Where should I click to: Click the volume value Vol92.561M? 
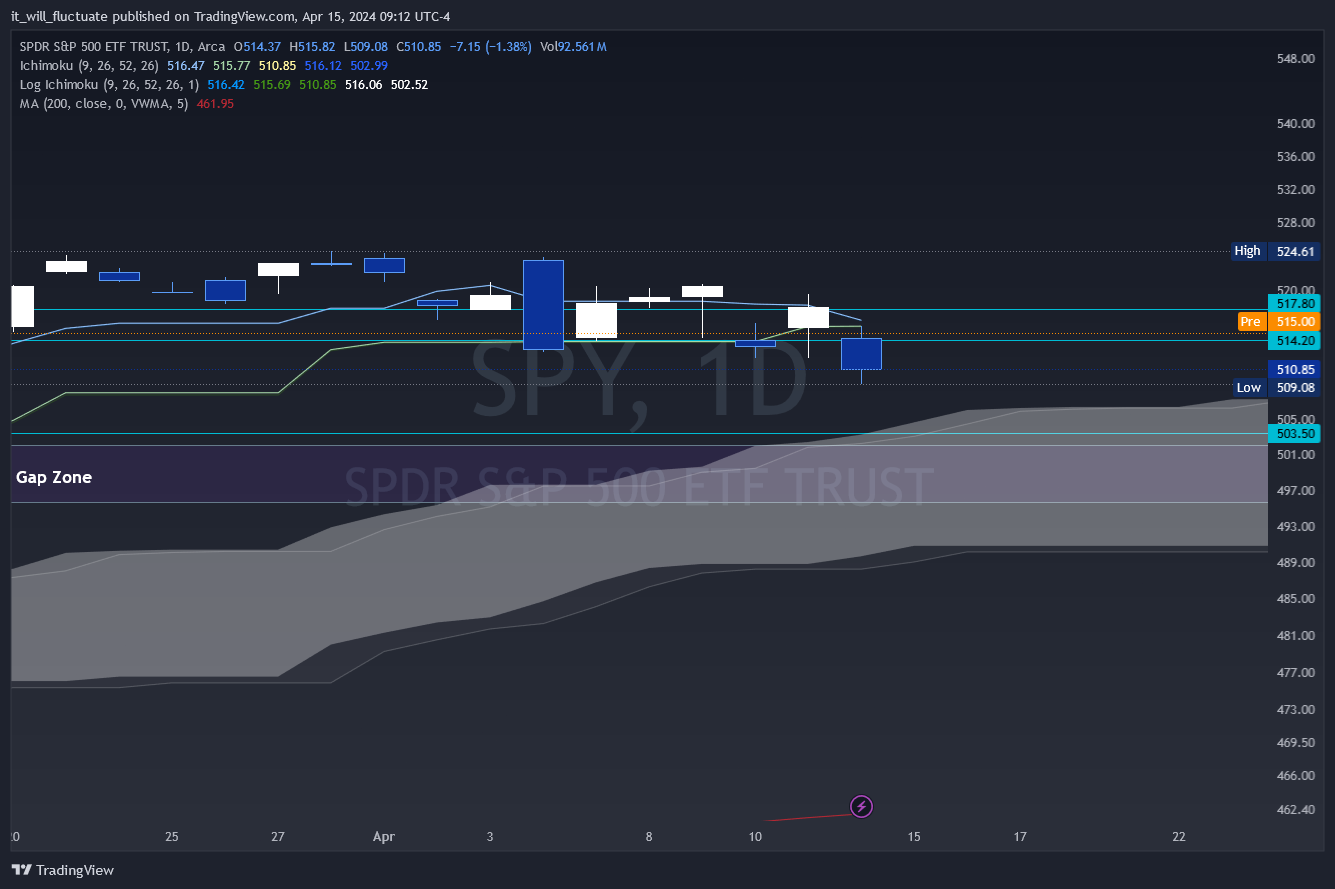573,47
